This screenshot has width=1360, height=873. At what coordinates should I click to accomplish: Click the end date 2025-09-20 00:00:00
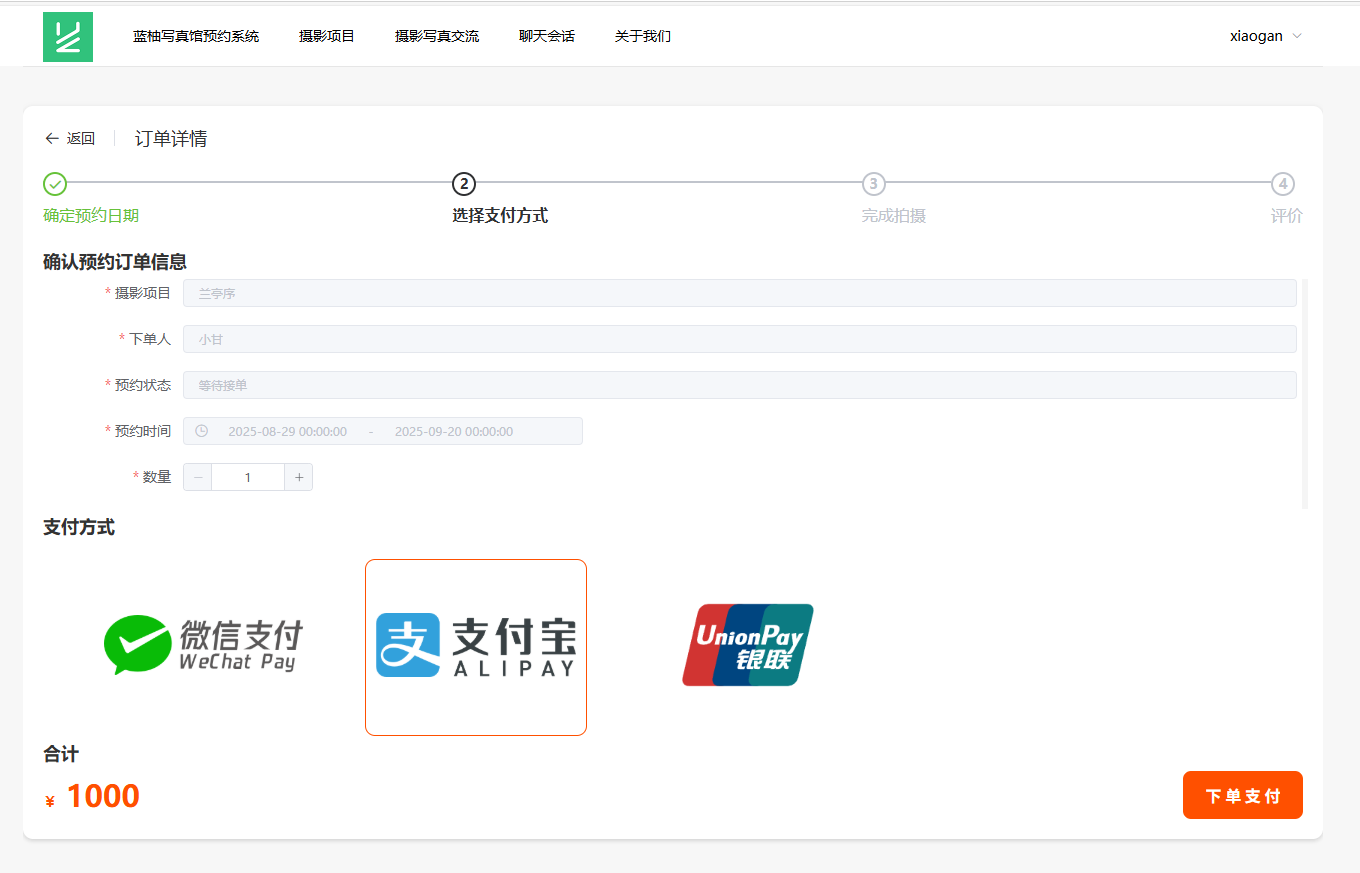pos(454,431)
